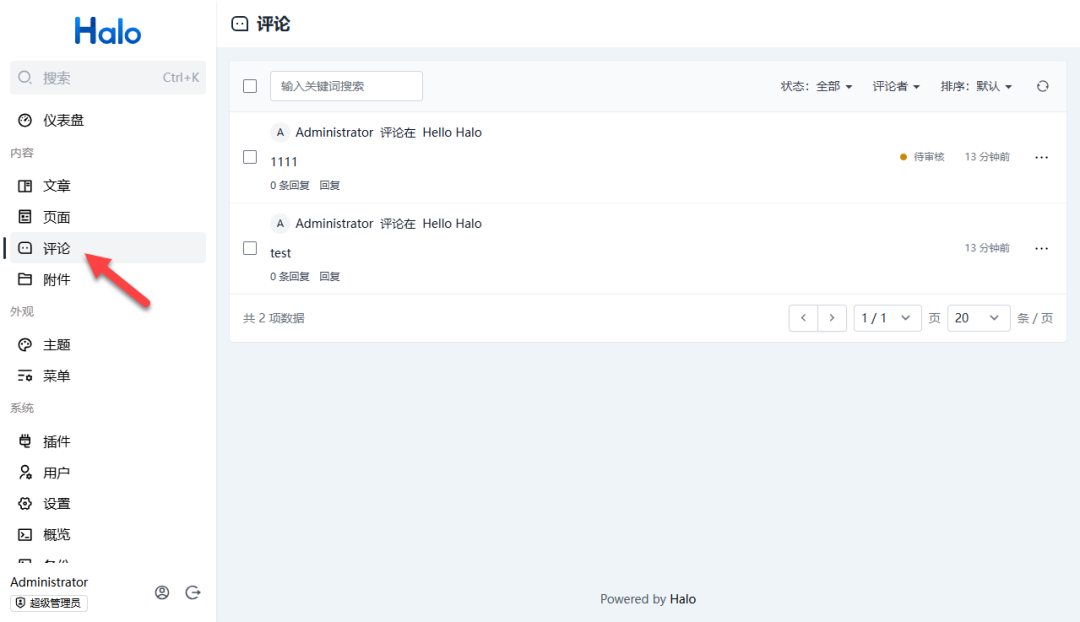Click the Administrator avatar on the test comment

[x=280, y=223]
